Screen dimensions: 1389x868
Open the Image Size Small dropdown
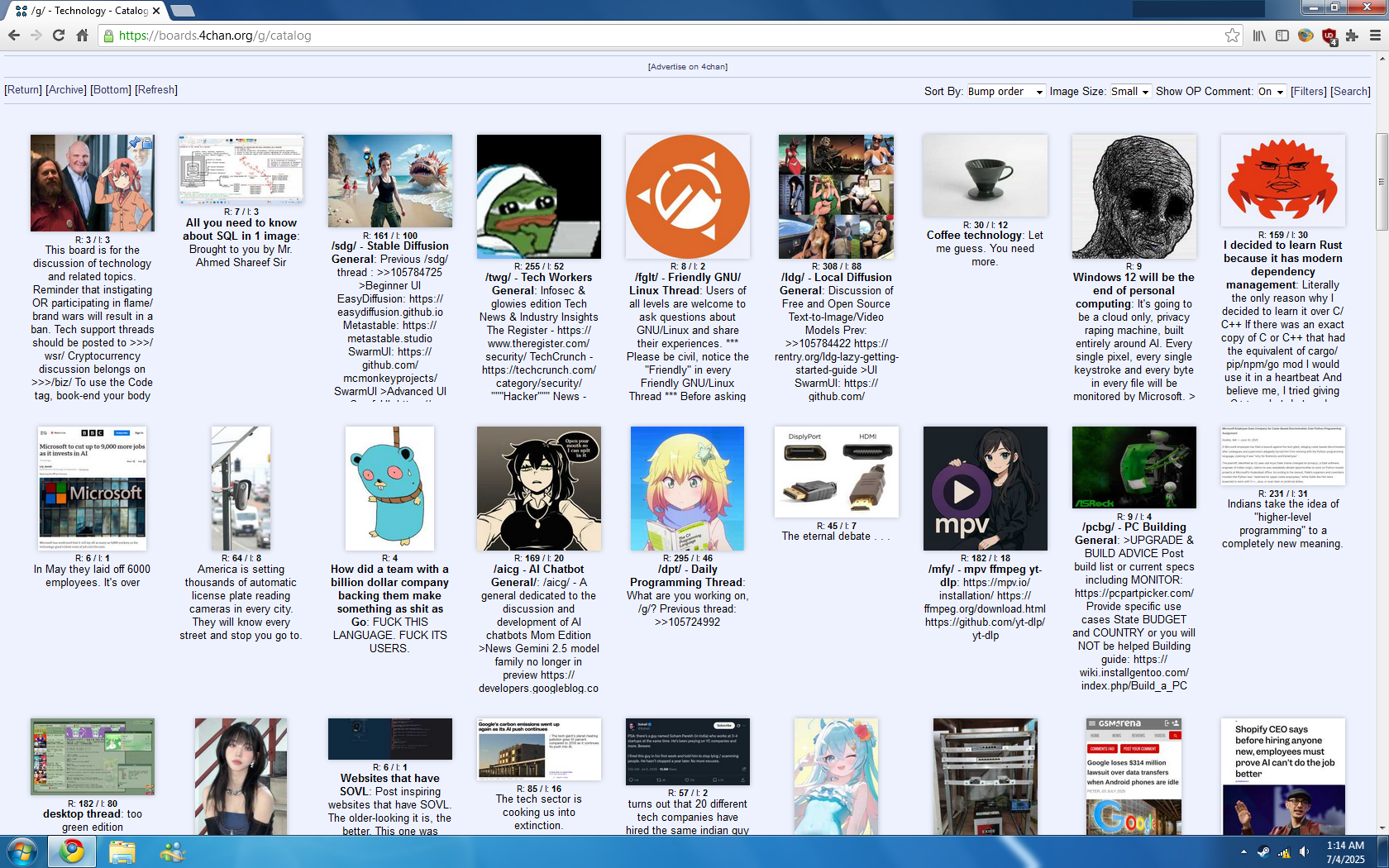coord(1129,92)
